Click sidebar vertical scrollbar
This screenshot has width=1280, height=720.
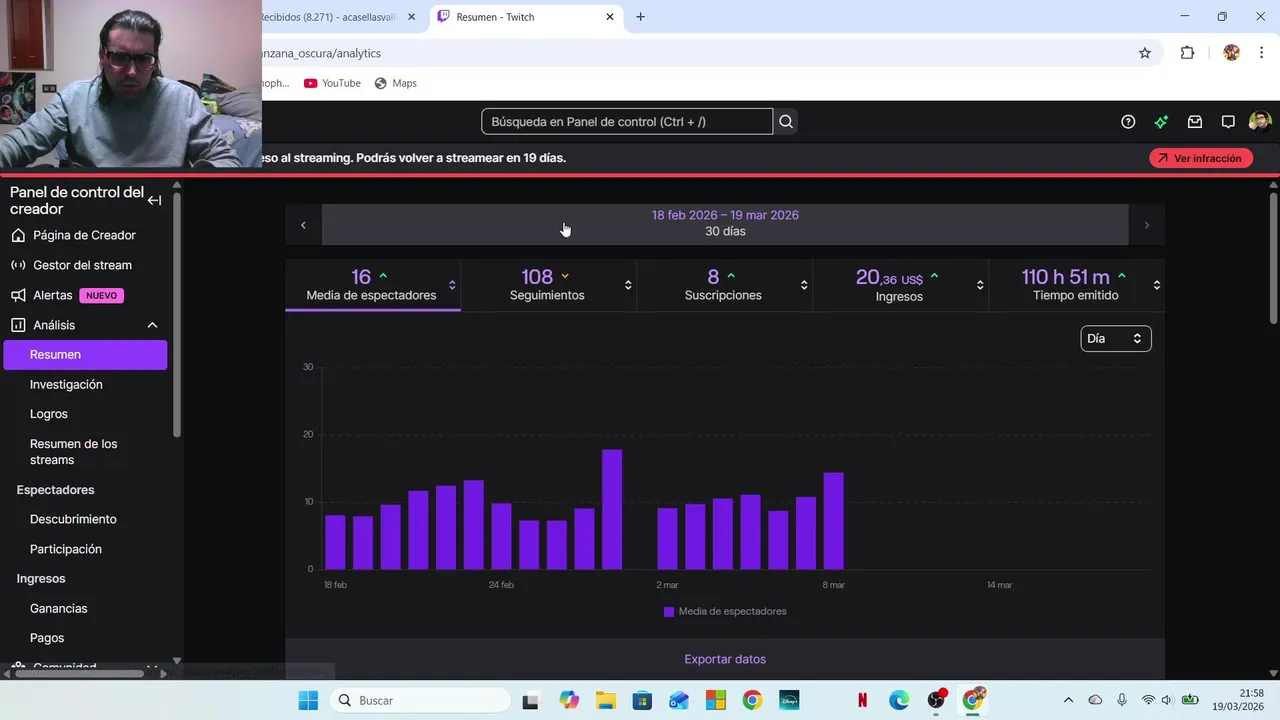pos(177,314)
